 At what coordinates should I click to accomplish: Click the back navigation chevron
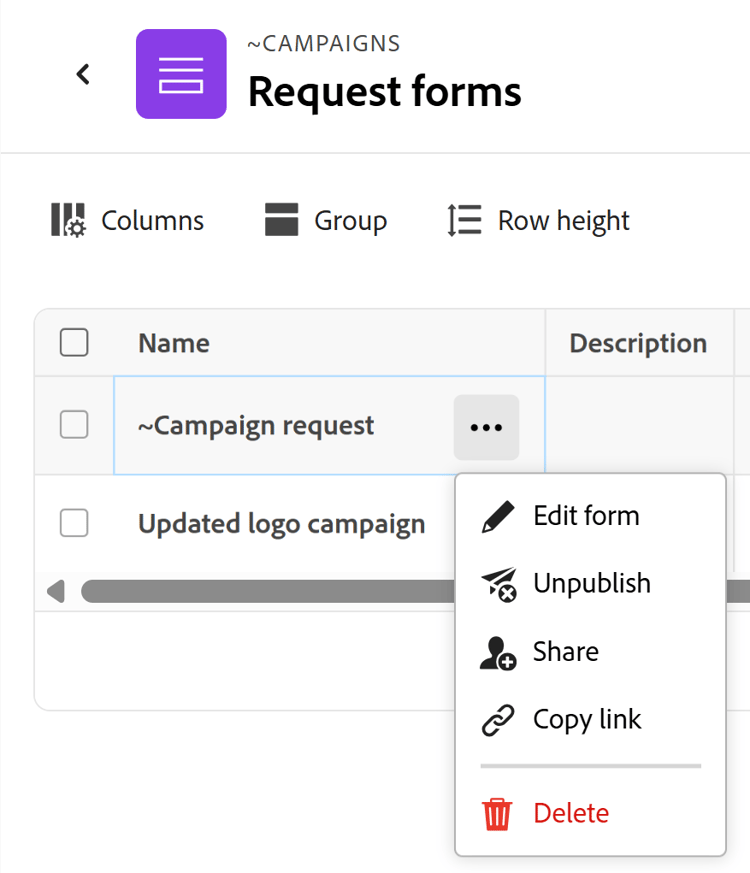[83, 74]
